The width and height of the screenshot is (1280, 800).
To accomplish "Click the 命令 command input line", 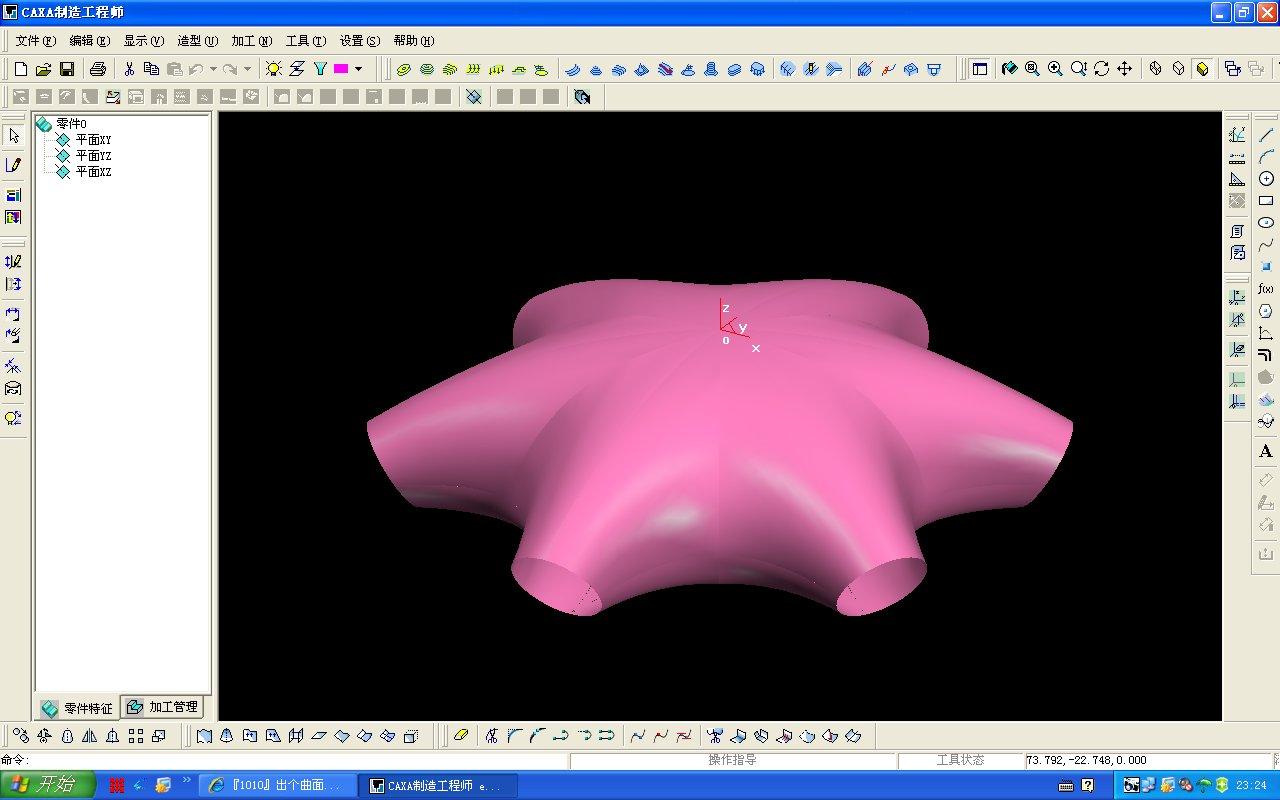I will [x=285, y=761].
